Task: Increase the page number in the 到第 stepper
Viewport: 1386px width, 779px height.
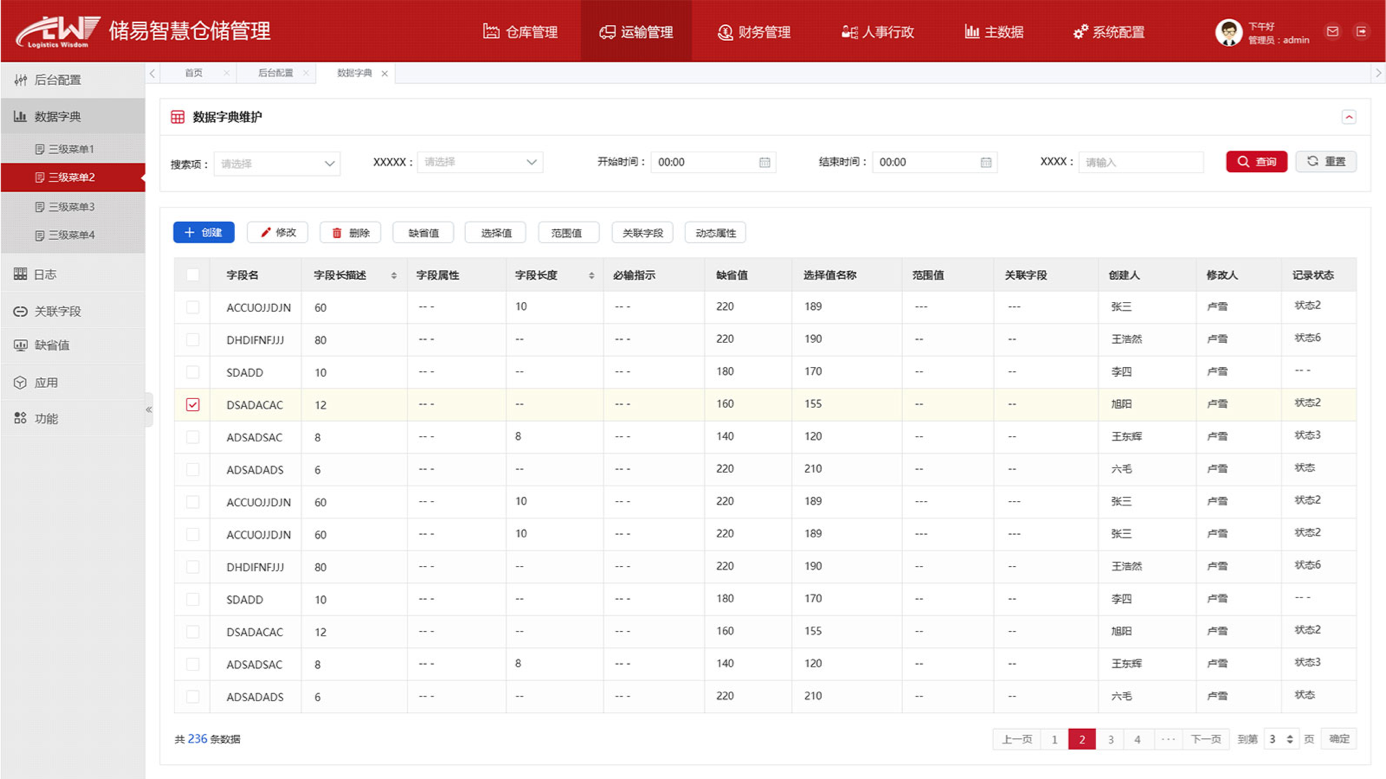Action: coord(1290,734)
